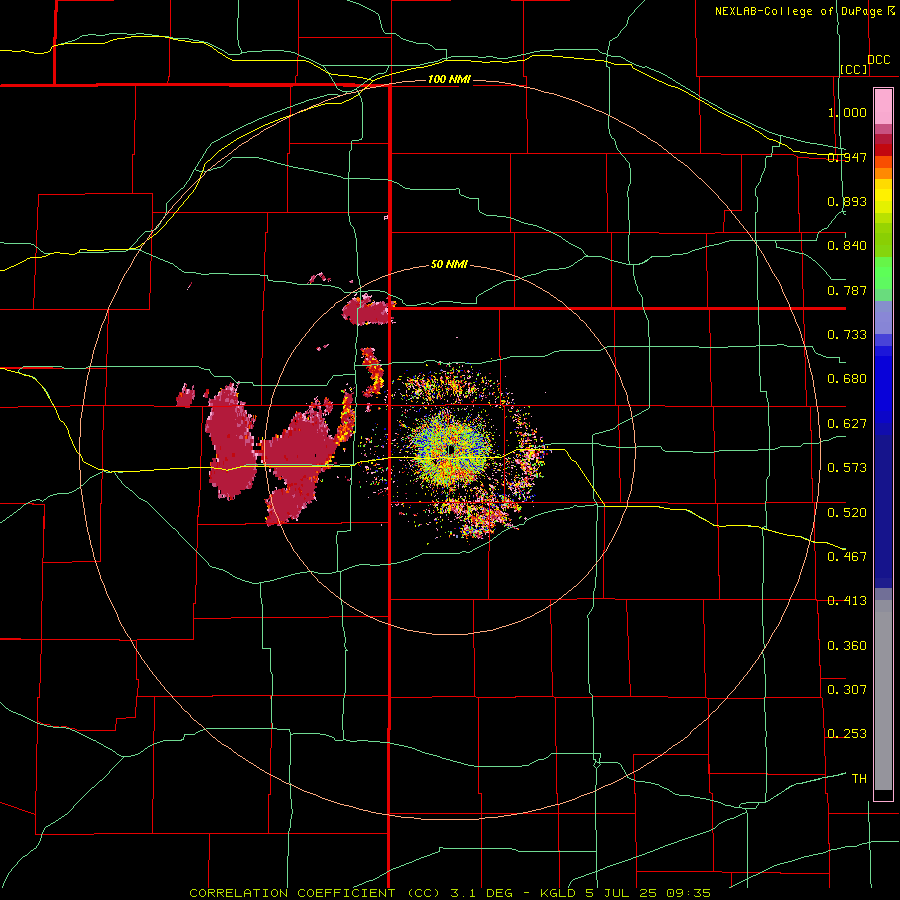Click the bright green segment of the color bar
The image size is (900, 900).
[x=883, y=273]
